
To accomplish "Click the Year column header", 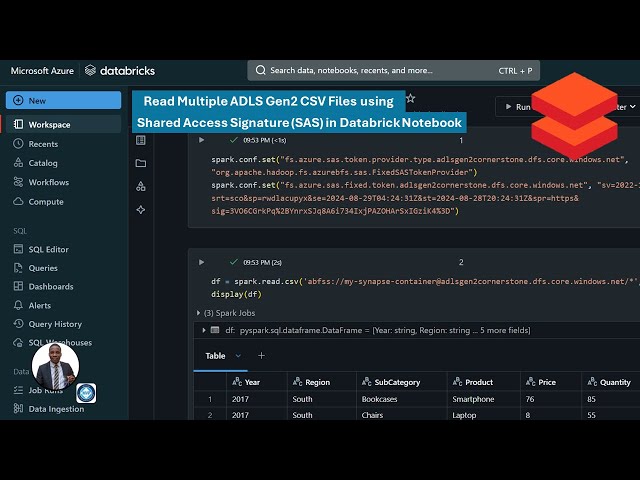I will point(256,382).
